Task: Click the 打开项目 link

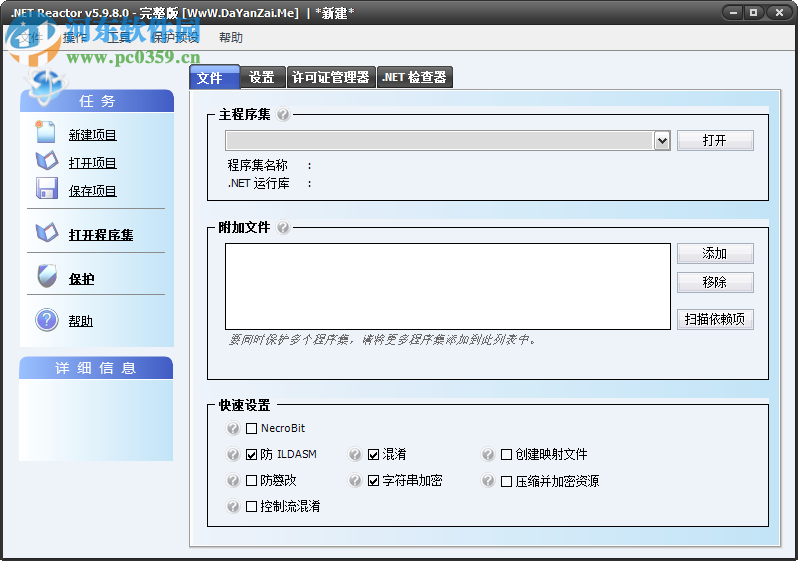Action: tap(93, 163)
